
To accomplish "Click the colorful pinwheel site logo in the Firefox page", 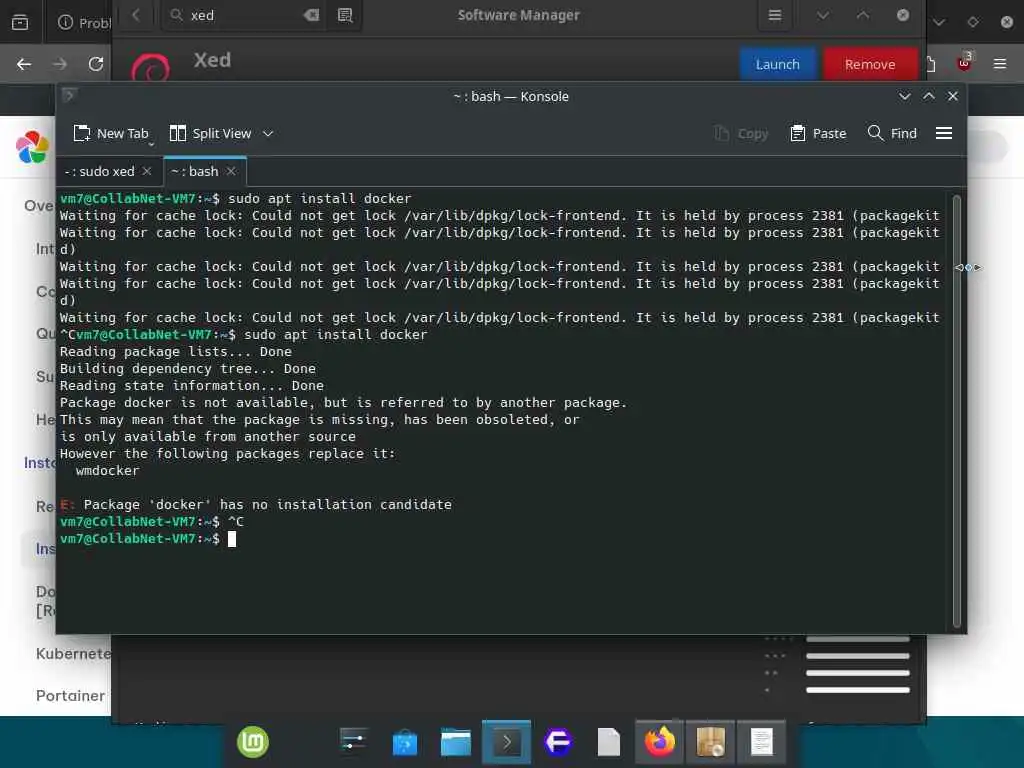I will click(x=33, y=146).
